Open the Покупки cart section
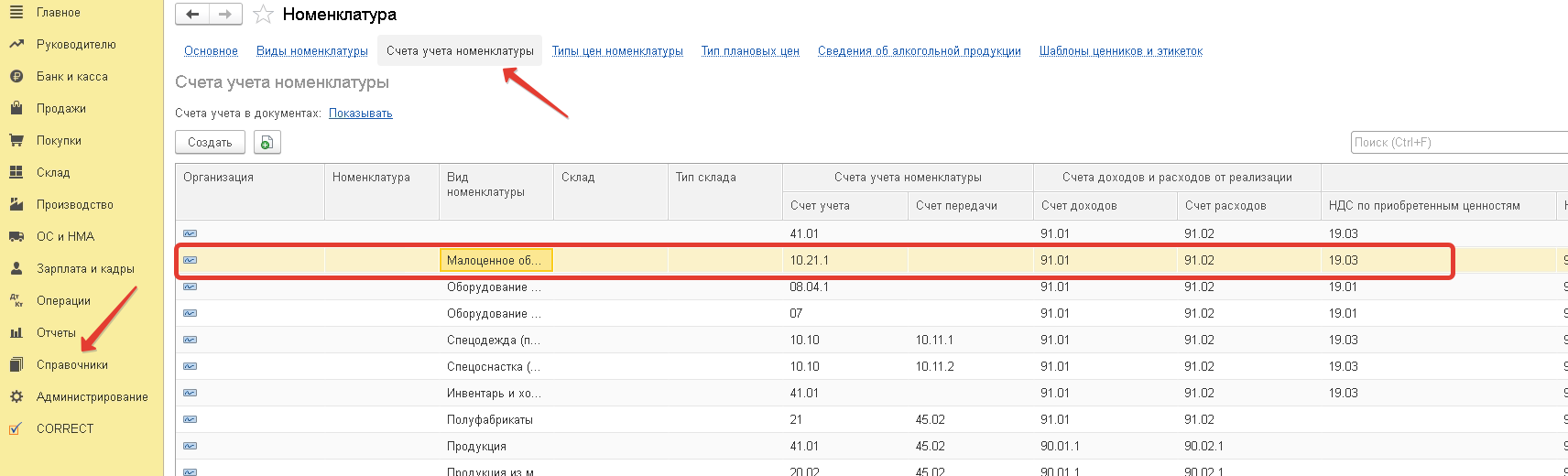This screenshot has width=1568, height=476. tap(59, 141)
